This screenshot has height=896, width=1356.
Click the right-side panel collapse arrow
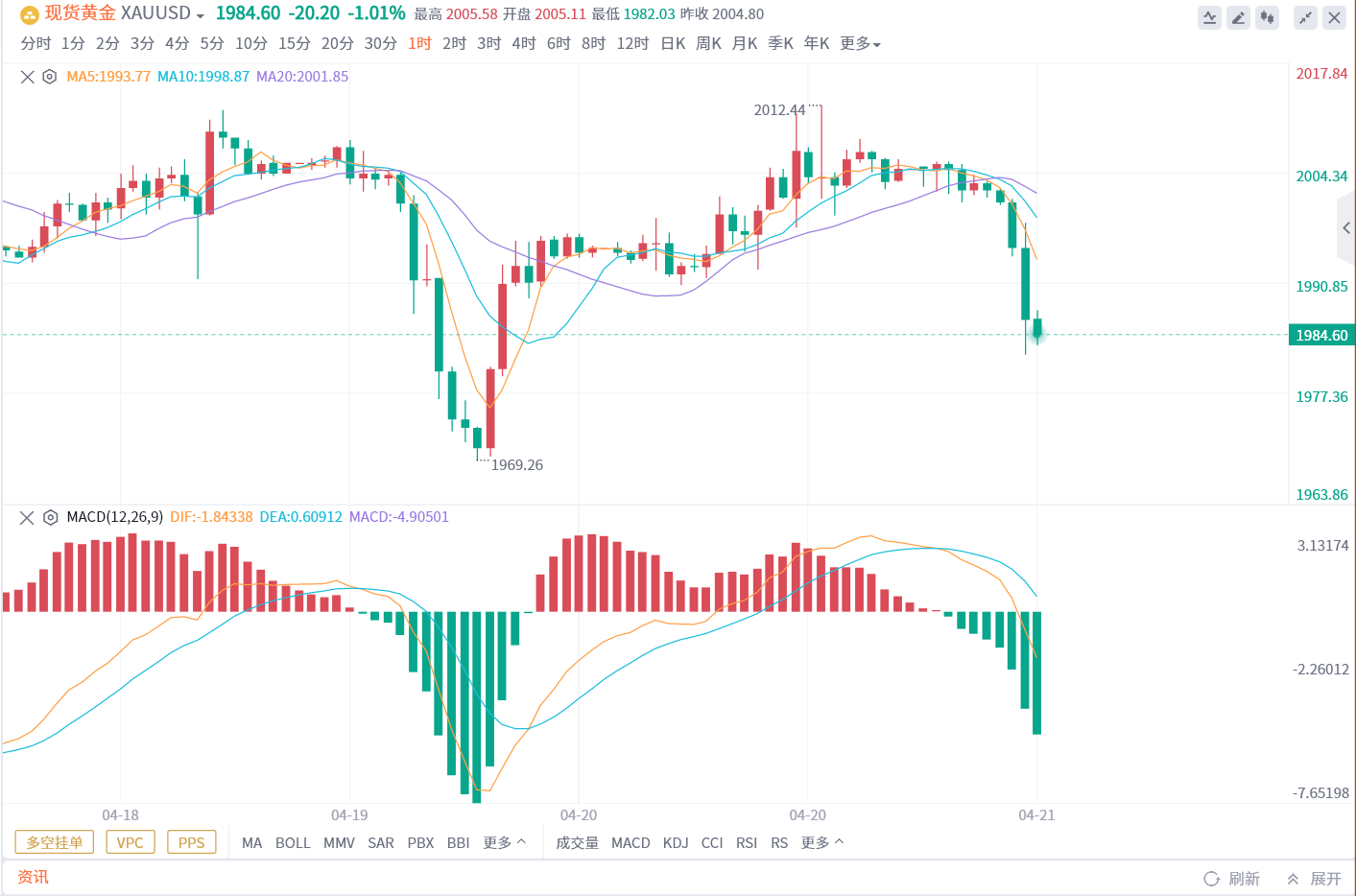click(x=1345, y=228)
